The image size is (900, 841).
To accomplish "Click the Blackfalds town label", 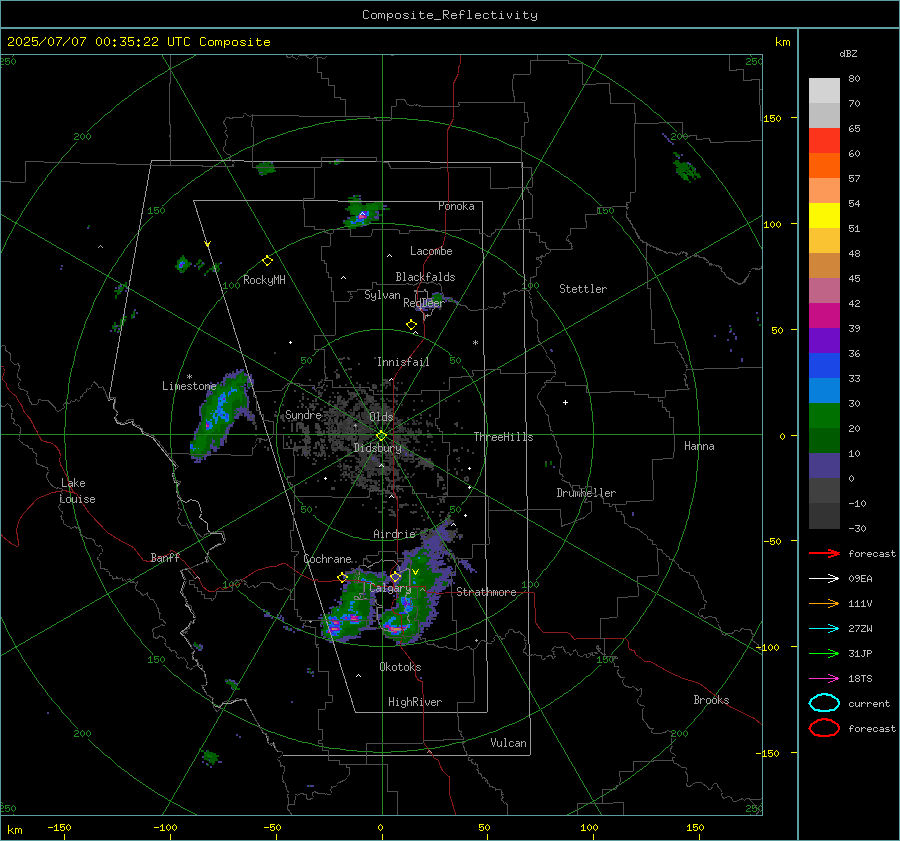I will point(425,277).
